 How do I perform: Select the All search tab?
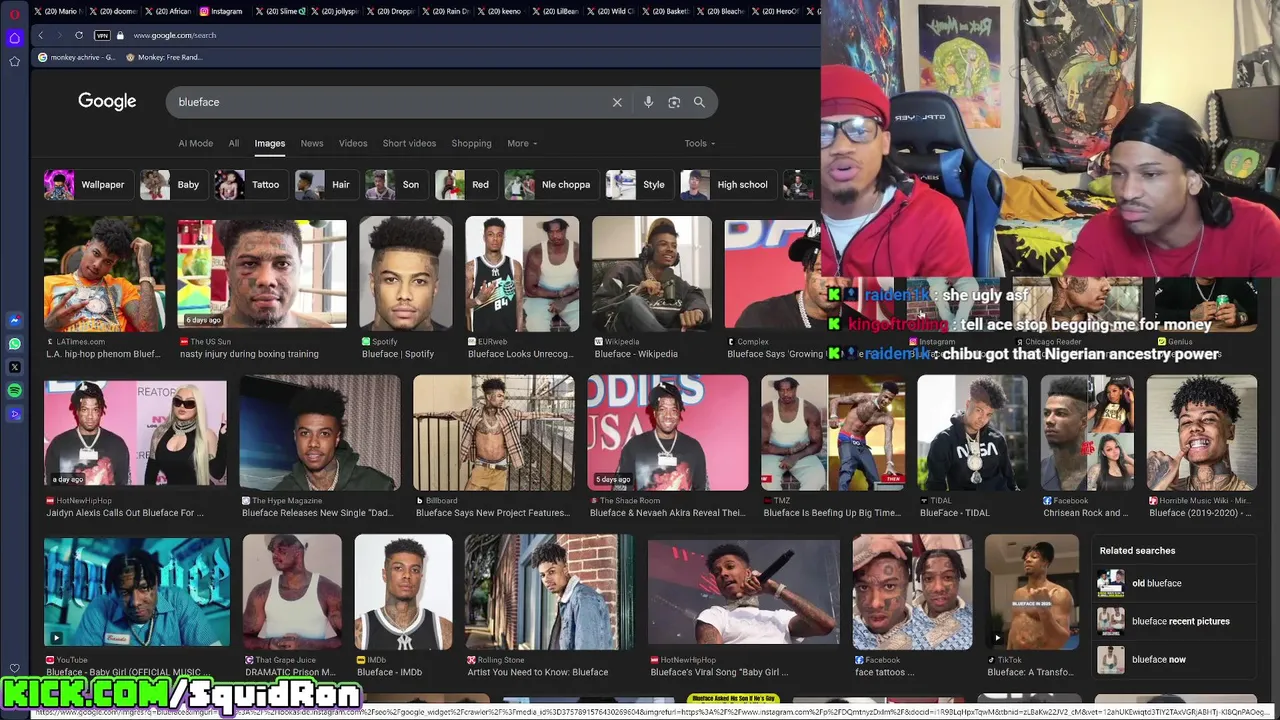pyautogui.click(x=233, y=143)
